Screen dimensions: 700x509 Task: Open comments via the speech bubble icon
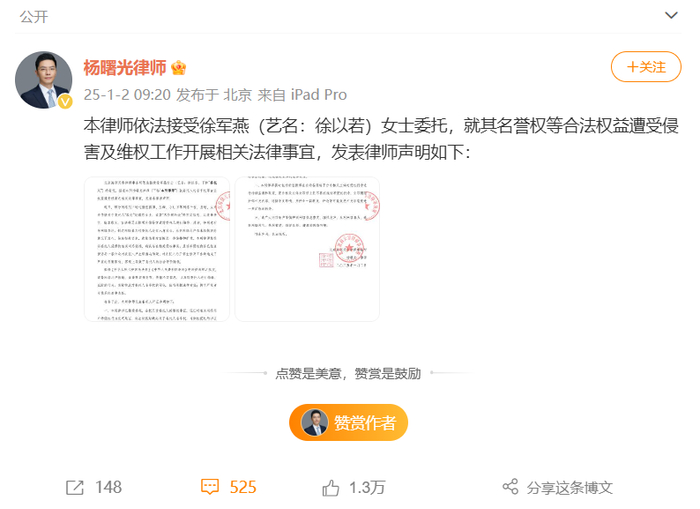point(210,487)
